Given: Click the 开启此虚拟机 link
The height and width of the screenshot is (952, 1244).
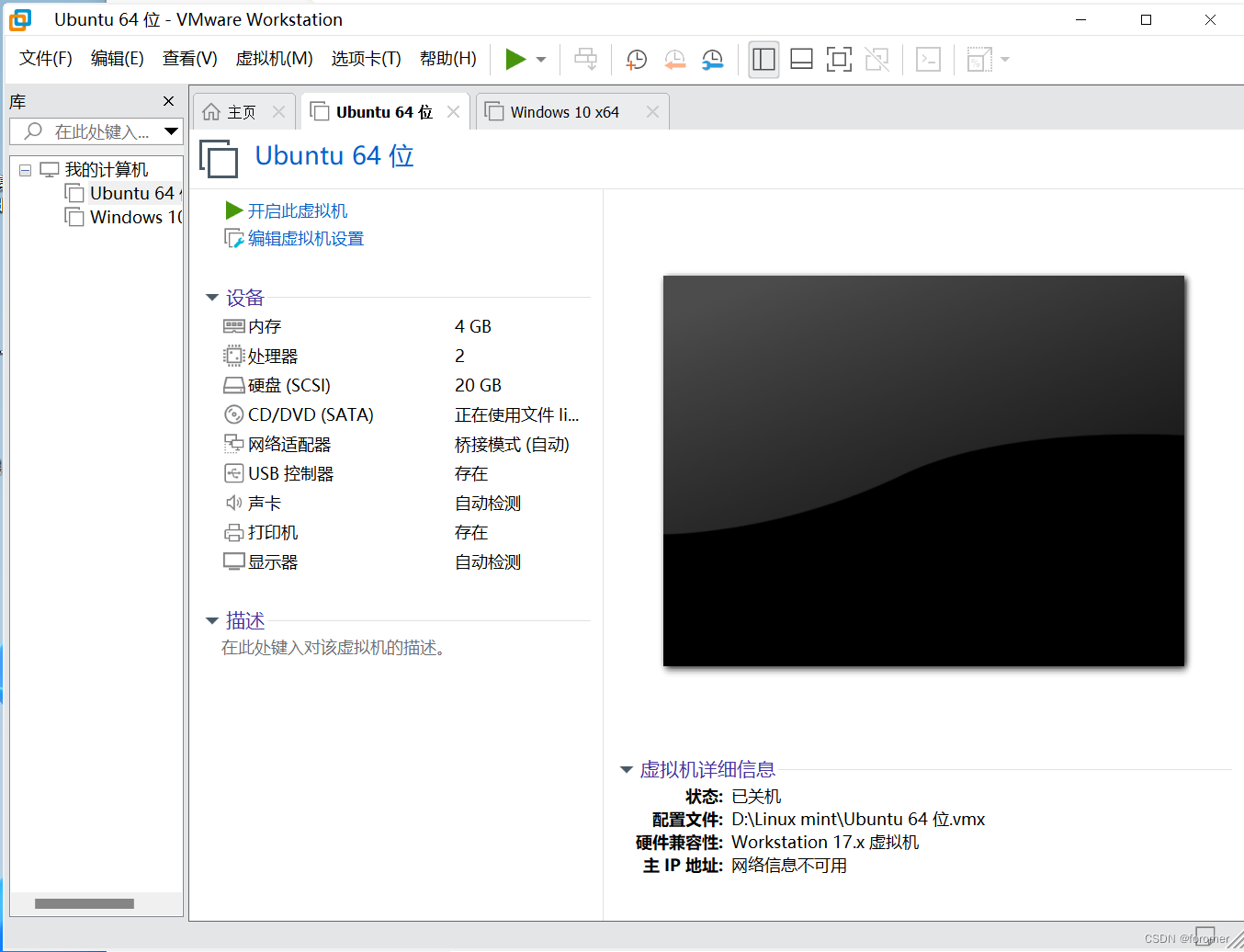Looking at the screenshot, I should [297, 210].
